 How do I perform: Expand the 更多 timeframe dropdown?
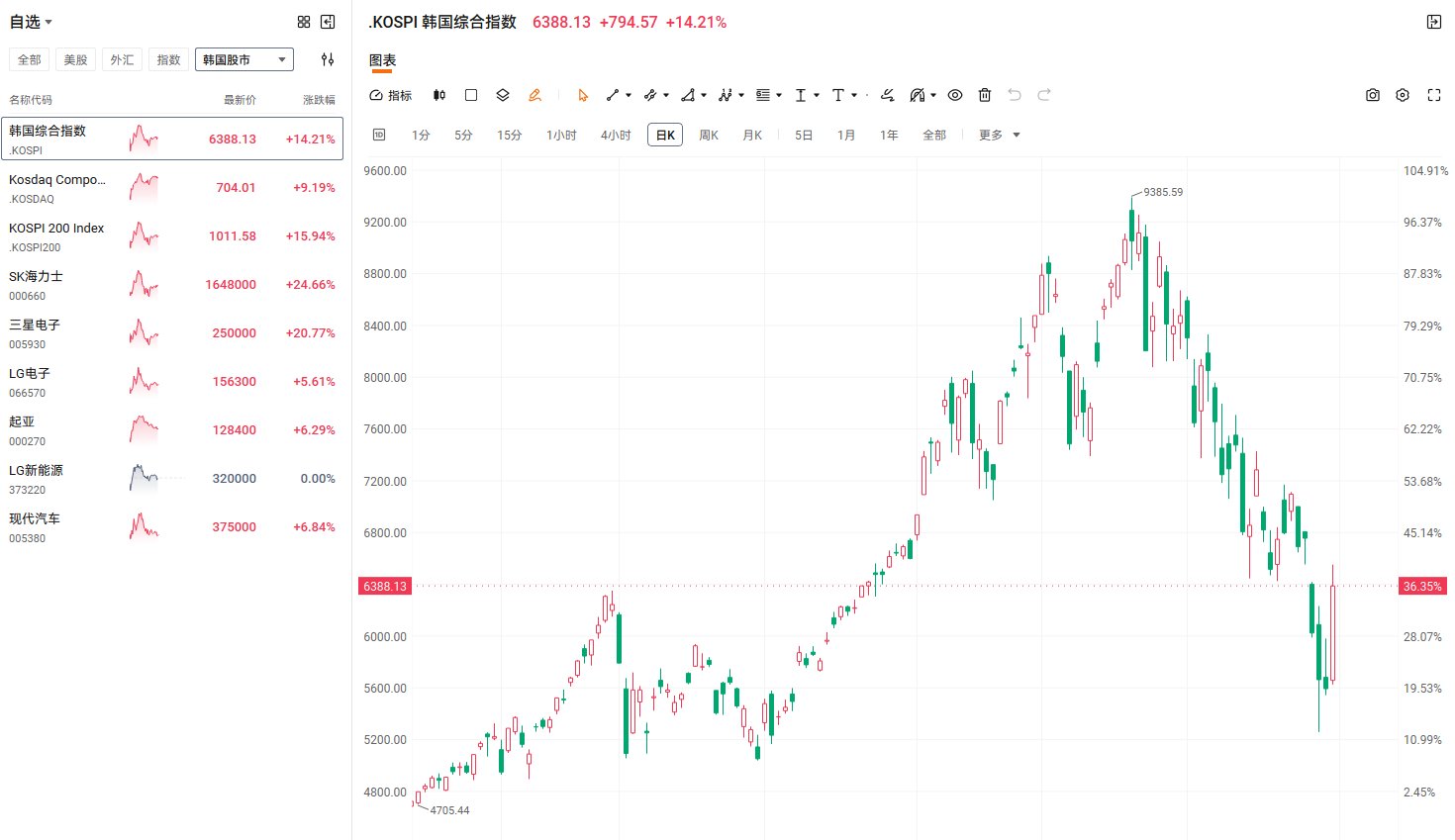(x=999, y=135)
